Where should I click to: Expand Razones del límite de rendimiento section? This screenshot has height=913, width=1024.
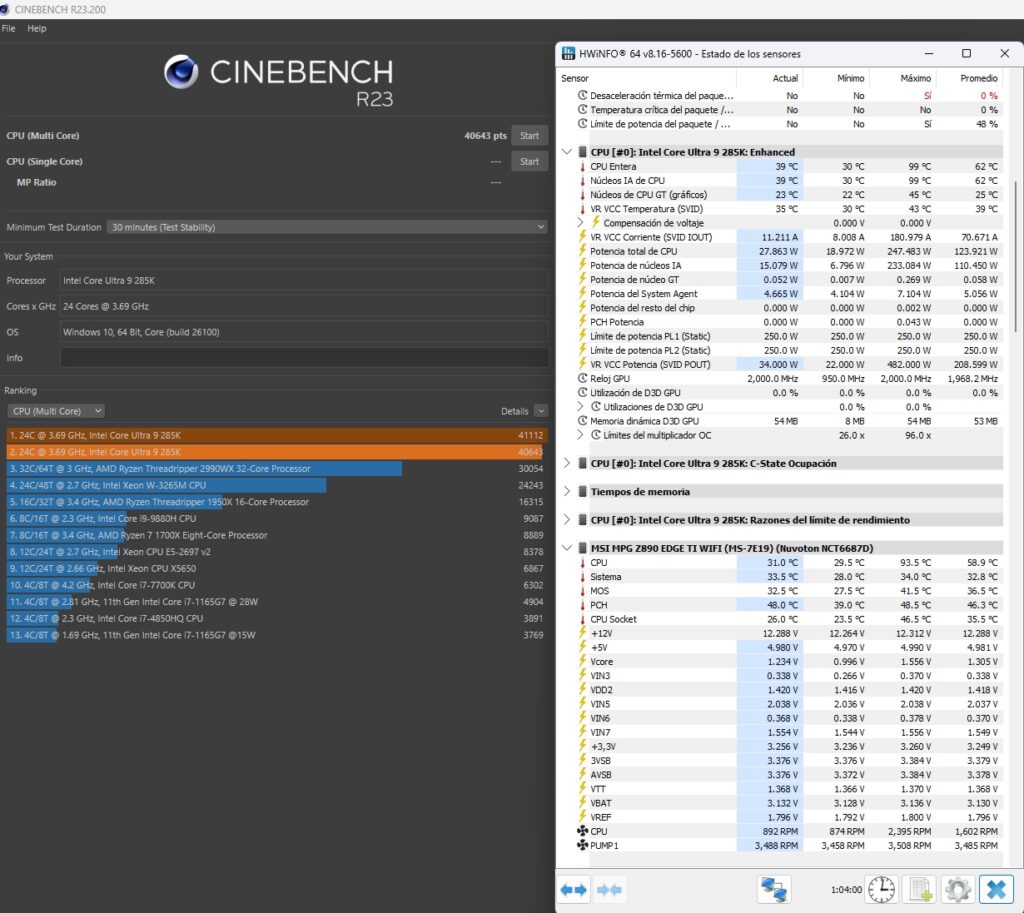567,520
